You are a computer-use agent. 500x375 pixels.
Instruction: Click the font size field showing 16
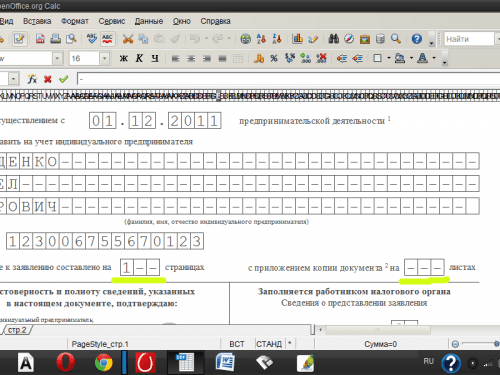pyautogui.click(x=84, y=59)
